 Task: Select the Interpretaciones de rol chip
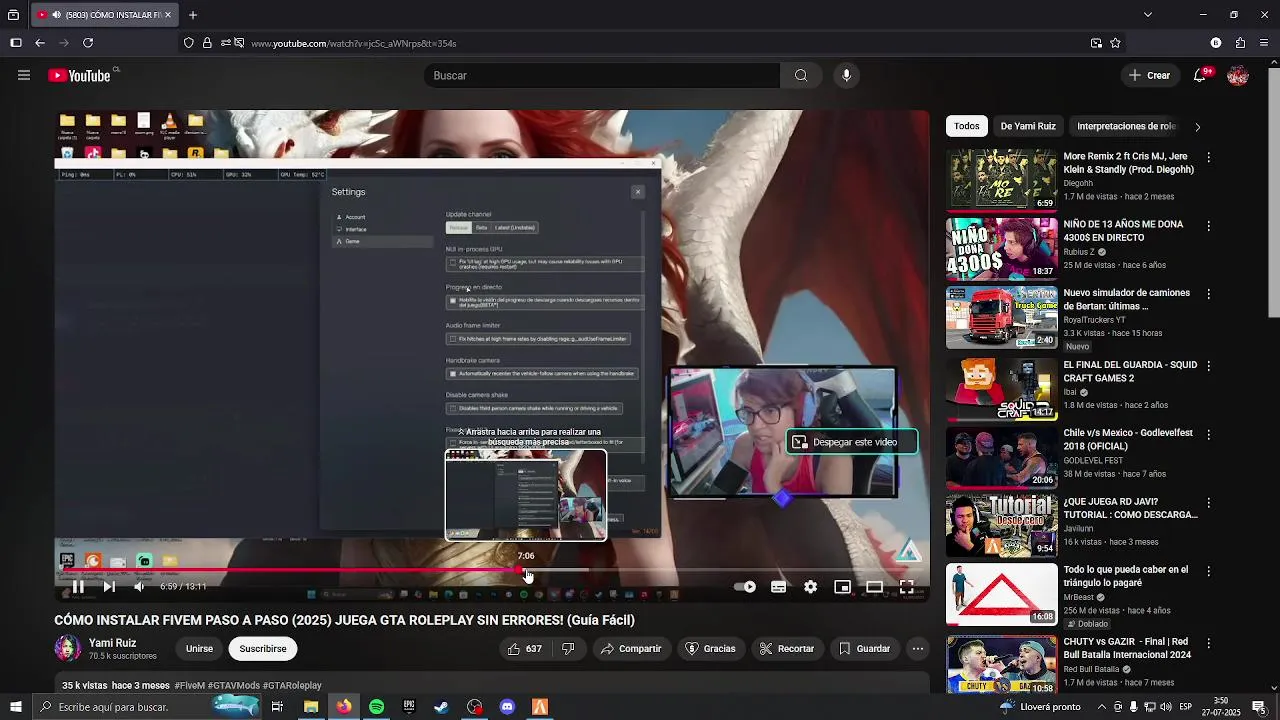click(x=1126, y=126)
